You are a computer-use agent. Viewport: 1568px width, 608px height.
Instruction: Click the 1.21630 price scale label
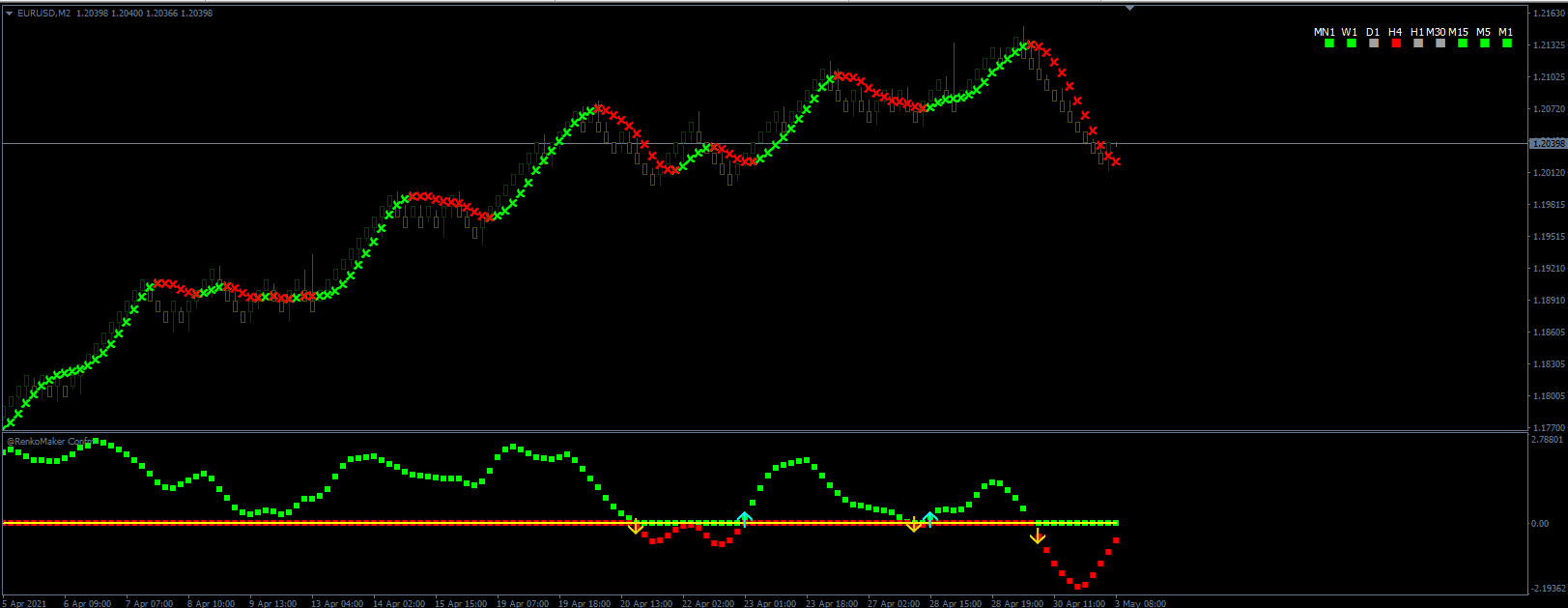coord(1549,14)
